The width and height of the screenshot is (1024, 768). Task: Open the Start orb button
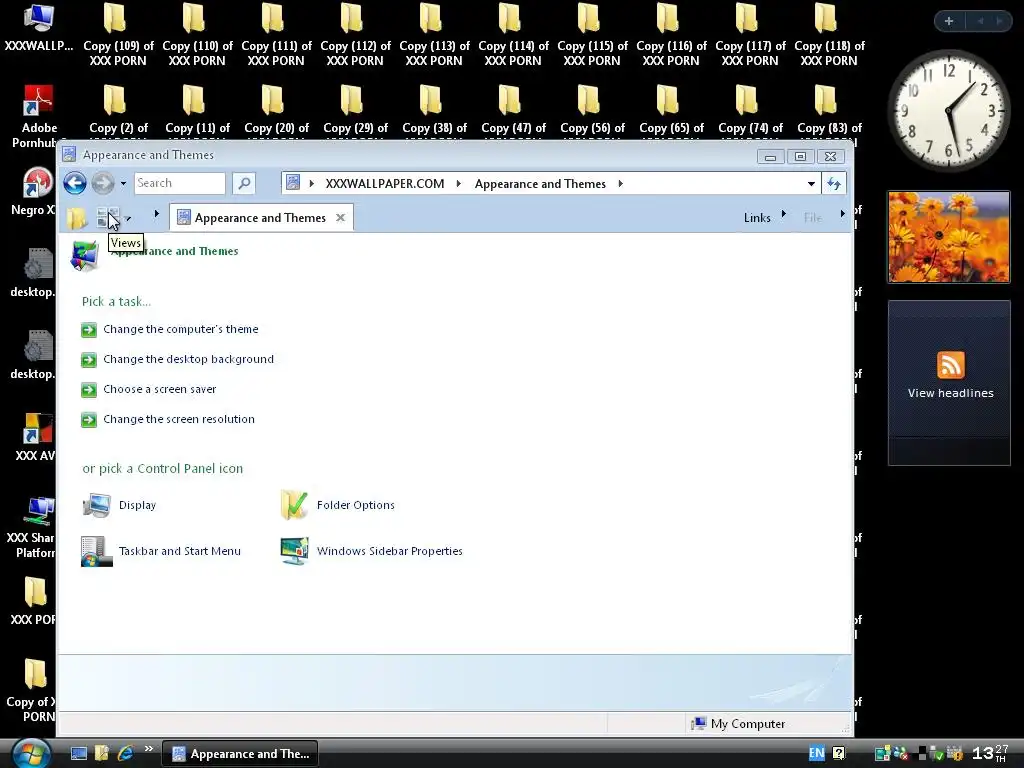pos(30,754)
